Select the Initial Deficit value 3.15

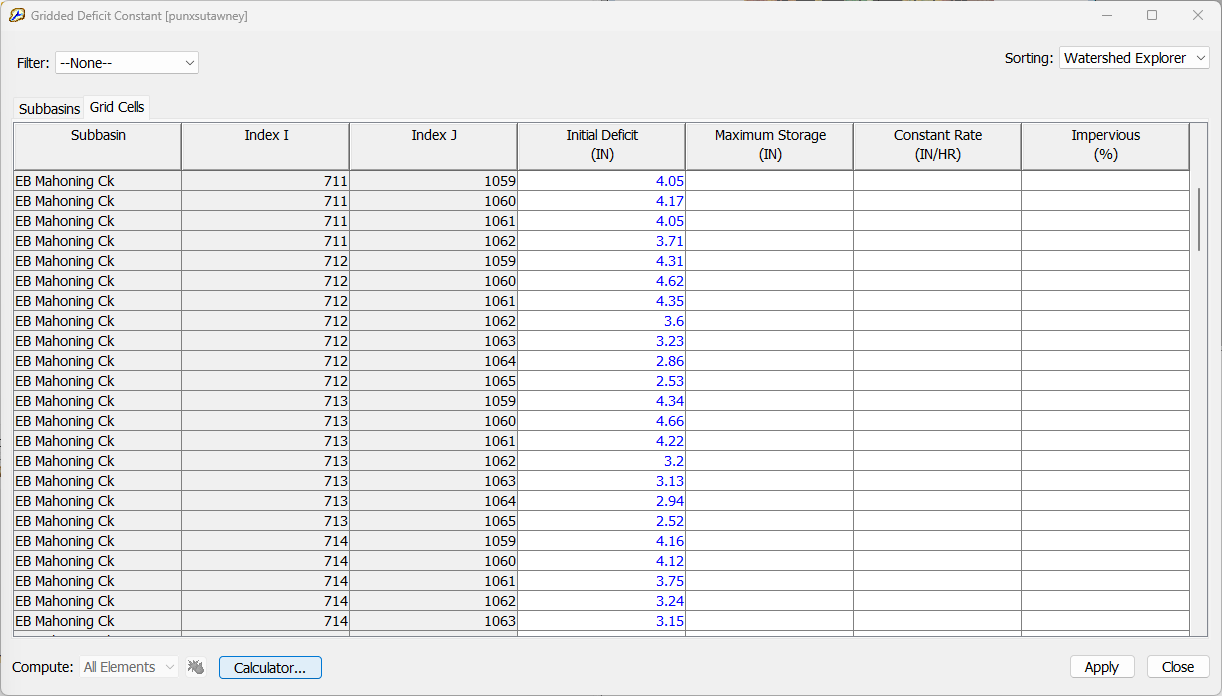(602, 621)
